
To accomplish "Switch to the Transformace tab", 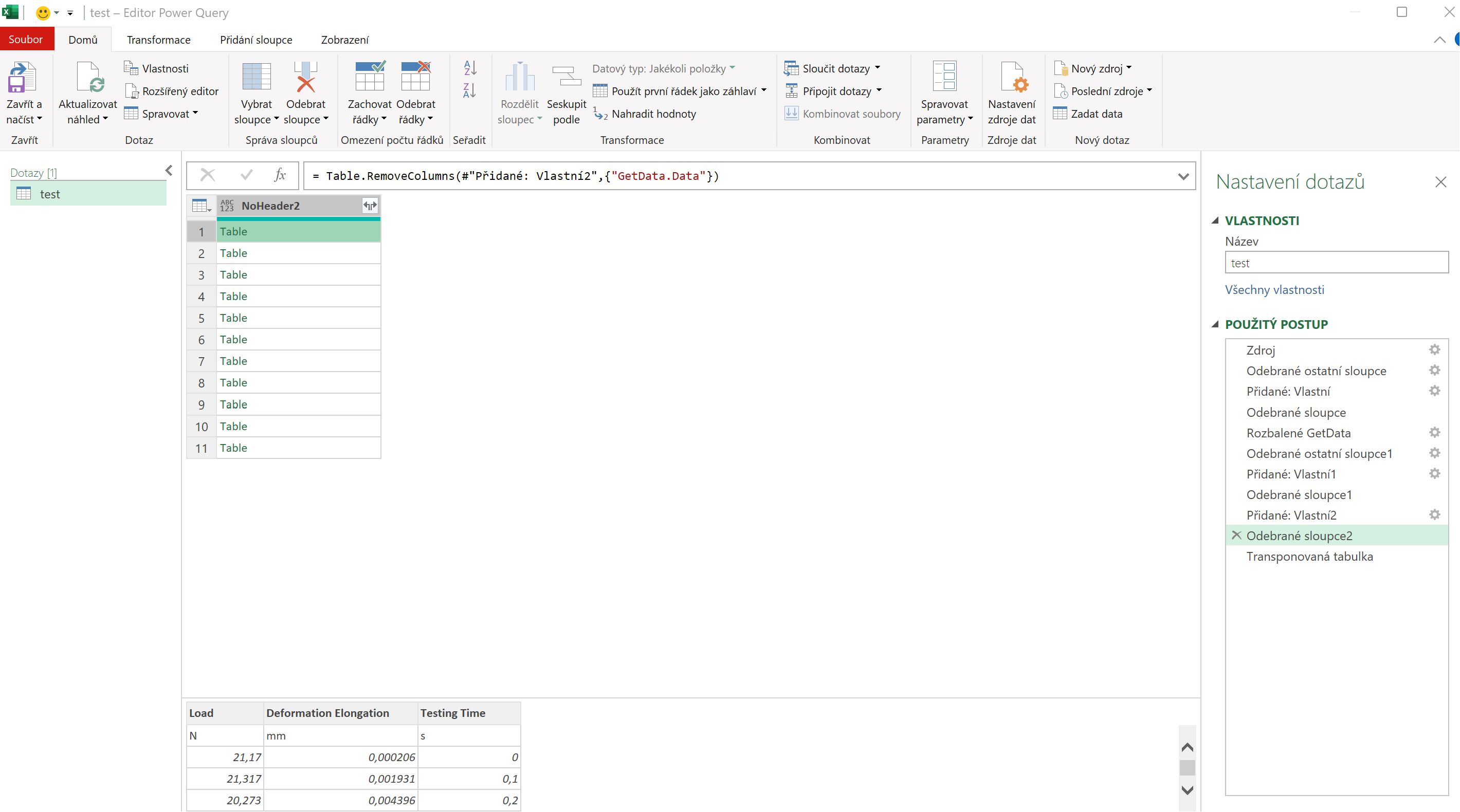I will coord(159,40).
